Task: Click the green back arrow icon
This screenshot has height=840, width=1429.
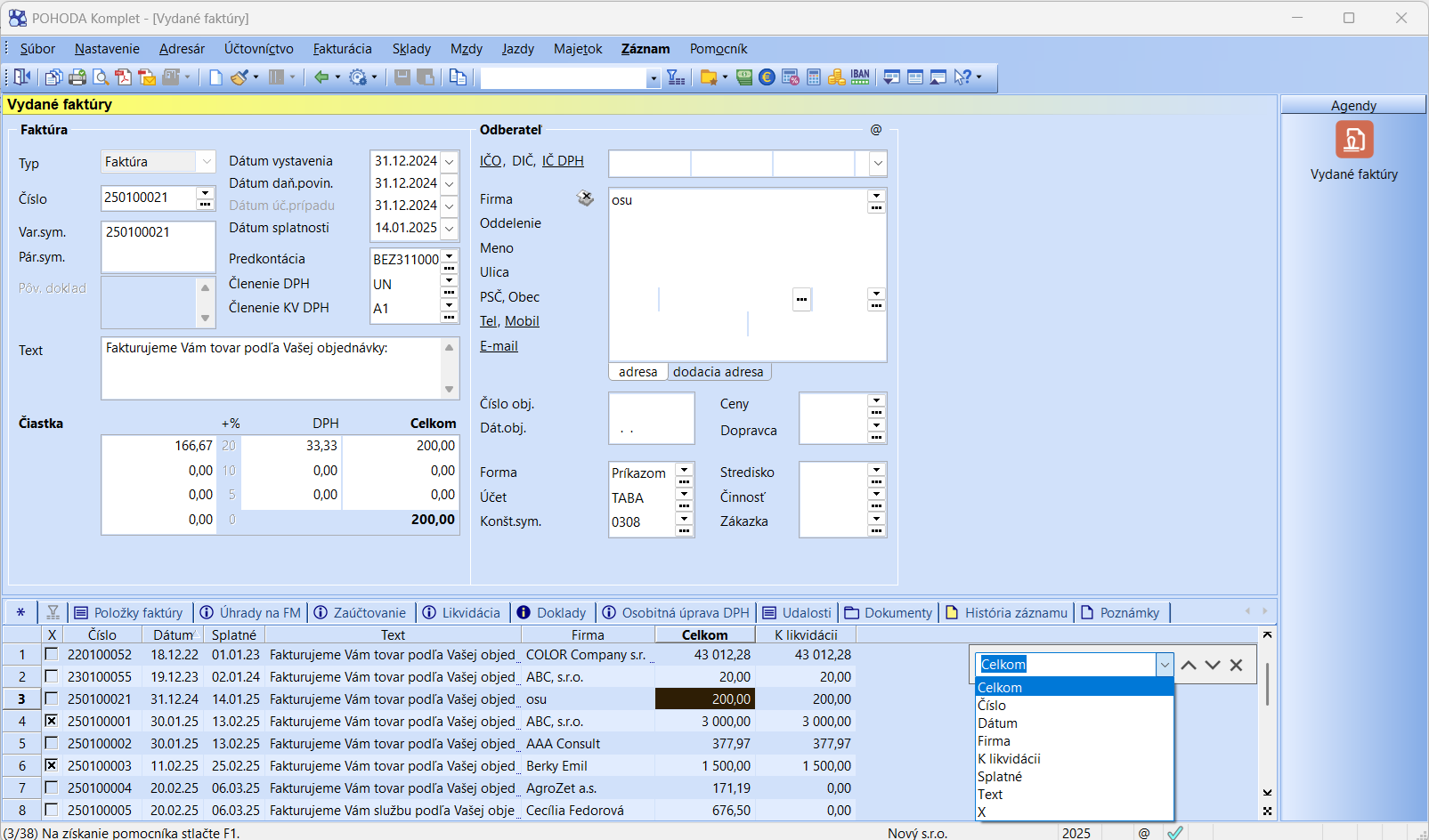Action: tap(321, 77)
